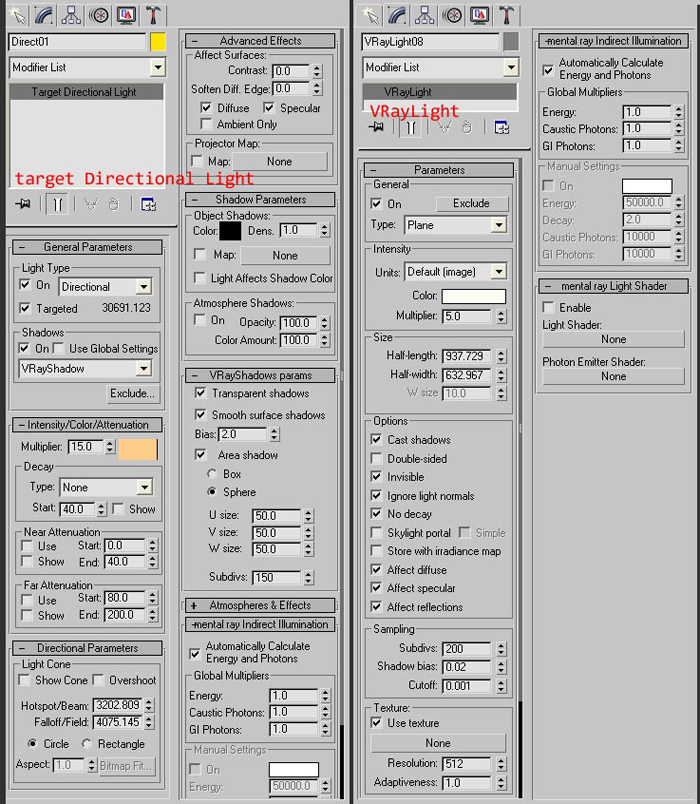
Task: Open Units dropdown showing Default (image)
Action: pyautogui.click(x=498, y=272)
